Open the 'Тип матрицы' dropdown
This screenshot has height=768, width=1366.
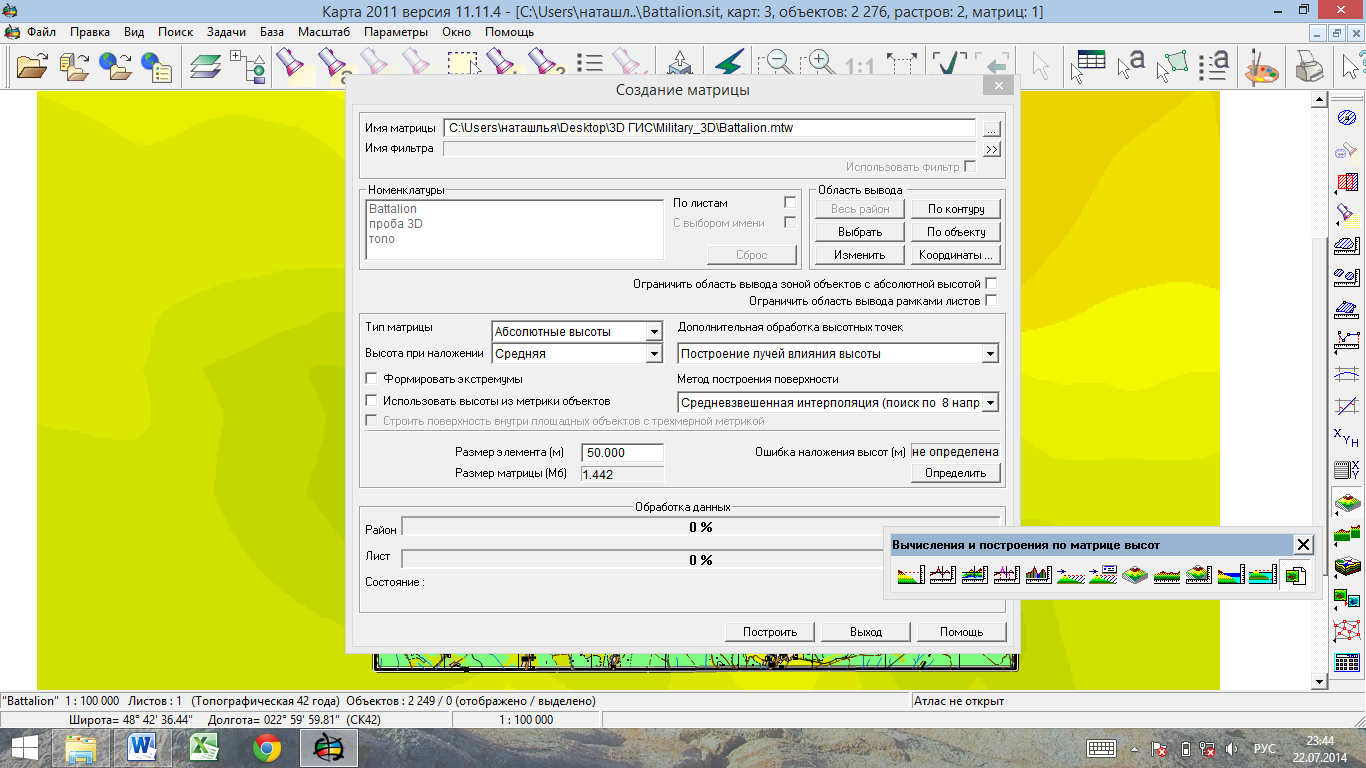click(654, 331)
